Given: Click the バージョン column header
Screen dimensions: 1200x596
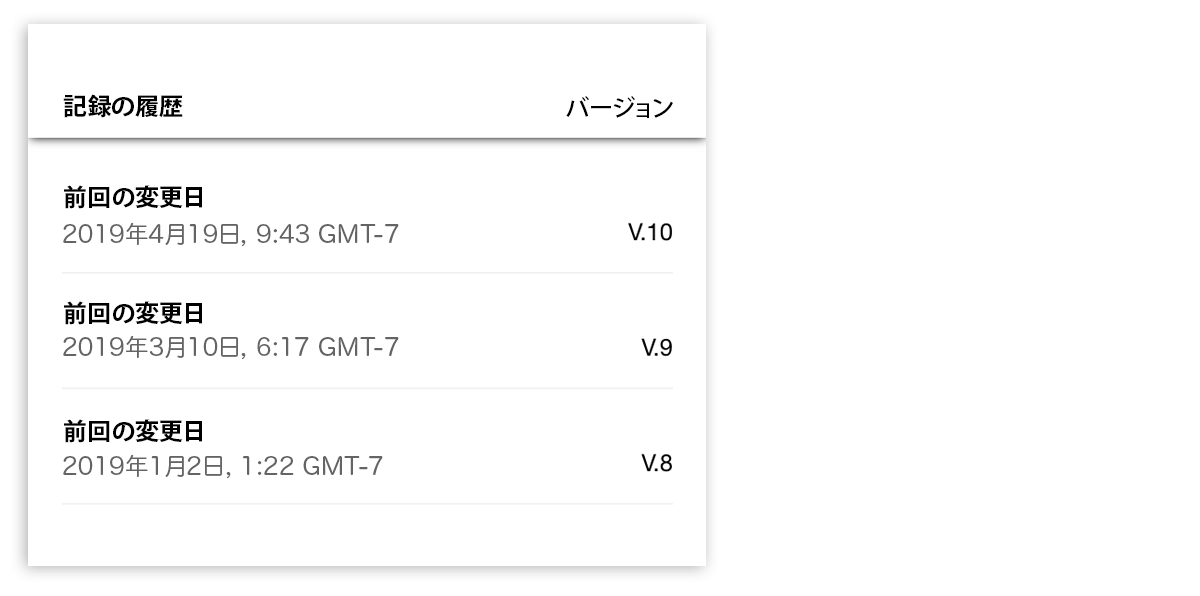Looking at the screenshot, I should click(x=620, y=107).
